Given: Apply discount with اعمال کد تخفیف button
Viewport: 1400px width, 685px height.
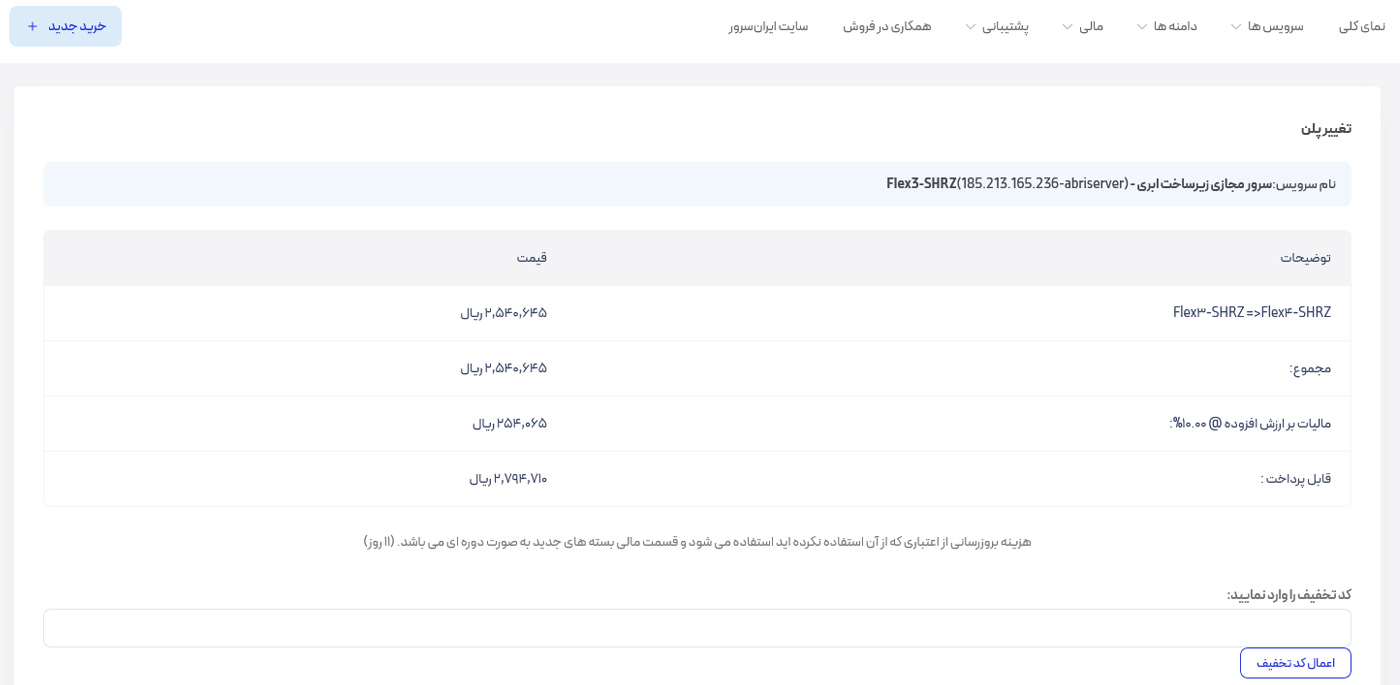Looking at the screenshot, I should [1295, 663].
